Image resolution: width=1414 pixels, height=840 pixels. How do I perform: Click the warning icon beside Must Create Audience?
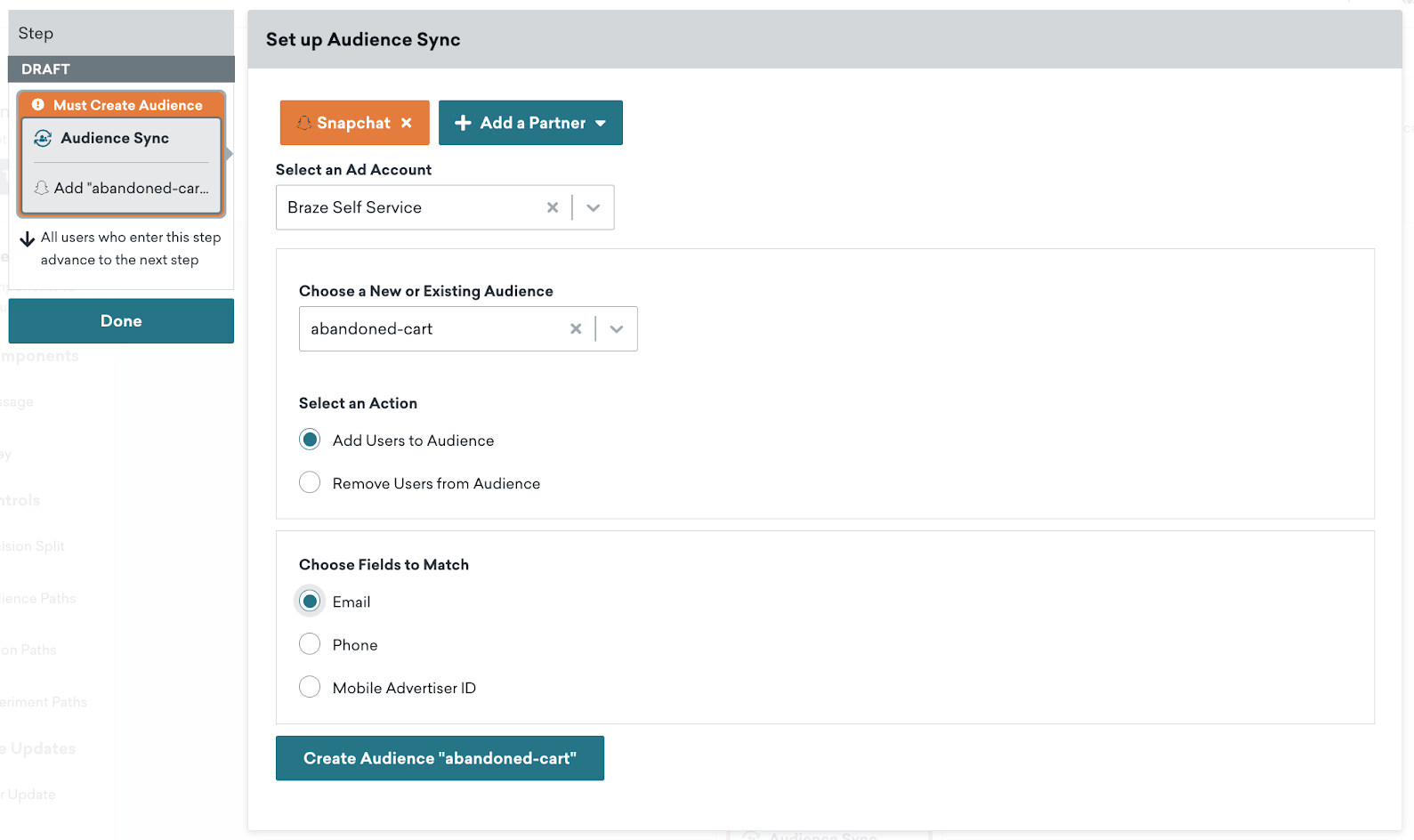38,105
